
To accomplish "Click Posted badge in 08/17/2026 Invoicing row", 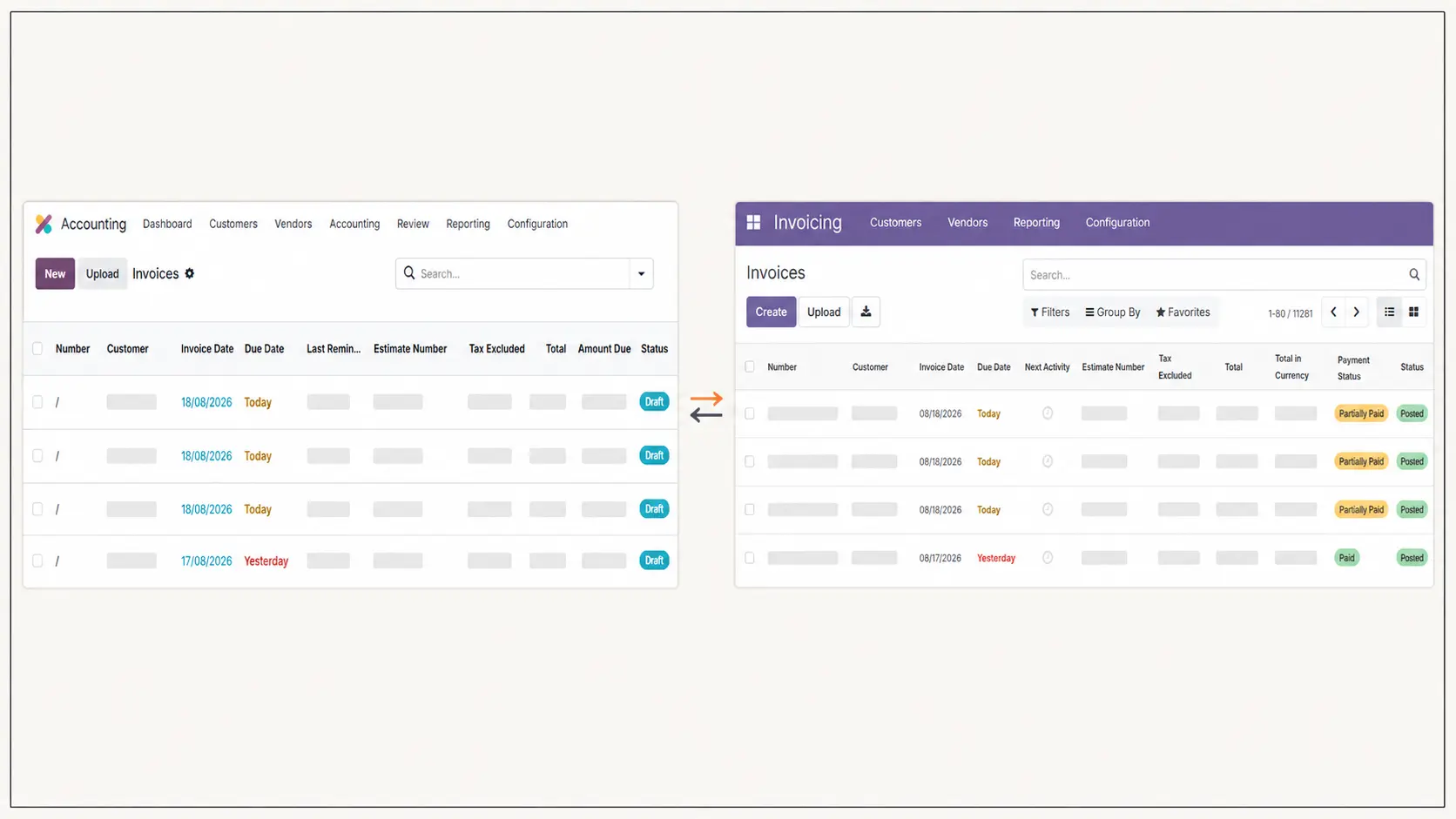I will [1412, 558].
